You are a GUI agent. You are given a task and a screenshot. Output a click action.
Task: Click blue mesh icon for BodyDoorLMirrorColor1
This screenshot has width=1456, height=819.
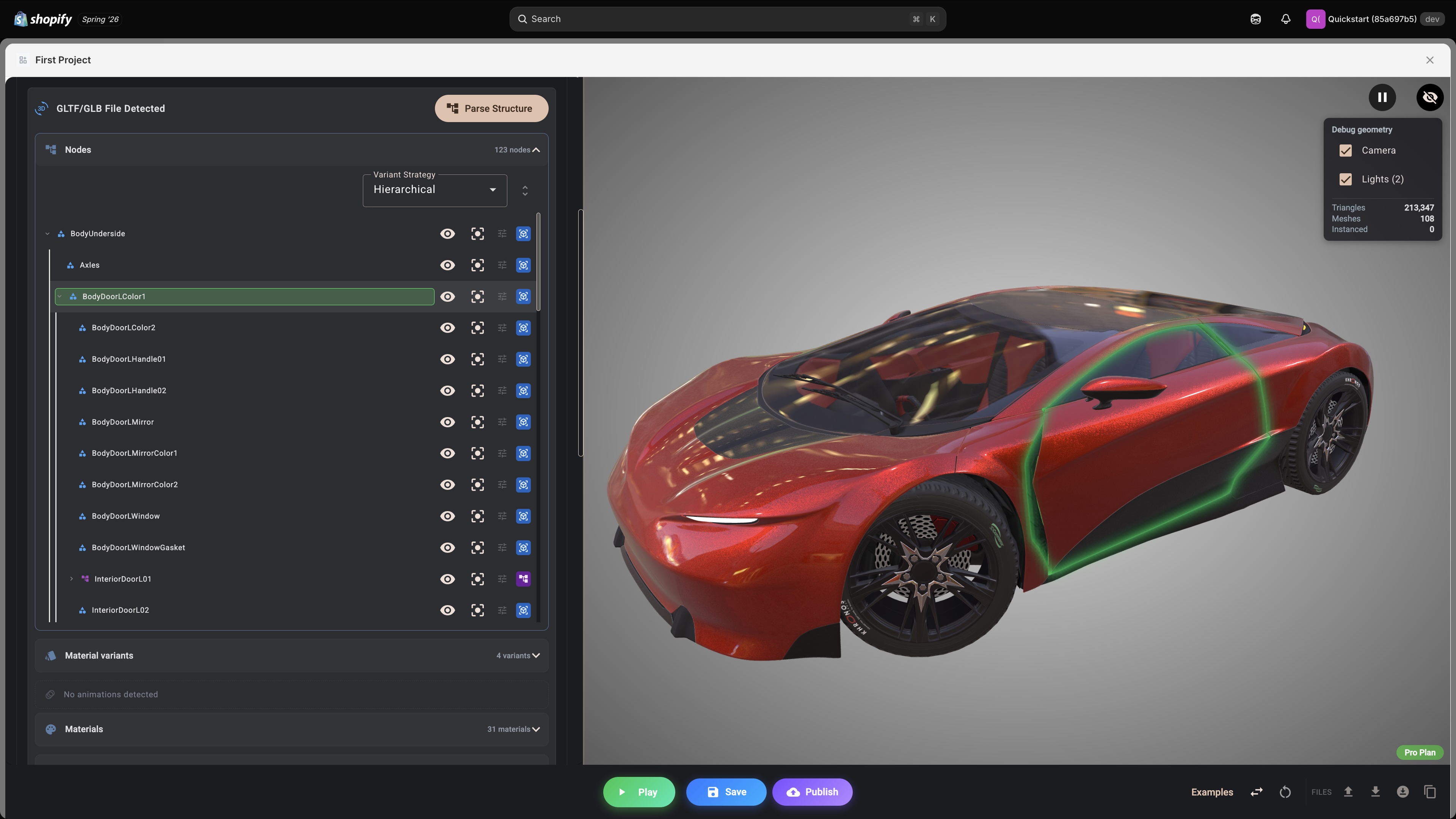click(x=523, y=453)
